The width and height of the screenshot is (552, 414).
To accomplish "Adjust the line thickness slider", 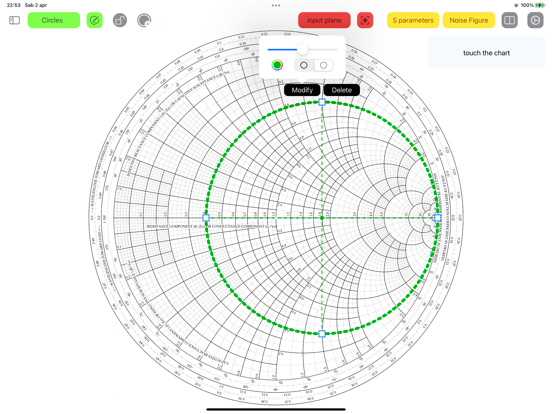I will (x=302, y=50).
